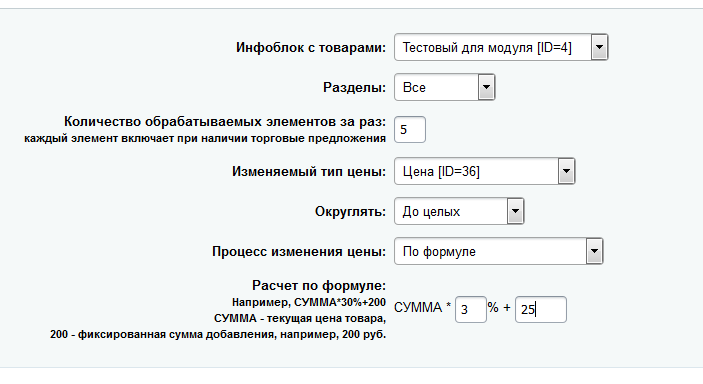
Task: Click the 'Изменяемый тип цены:' label
Action: pyautogui.click(x=309, y=171)
